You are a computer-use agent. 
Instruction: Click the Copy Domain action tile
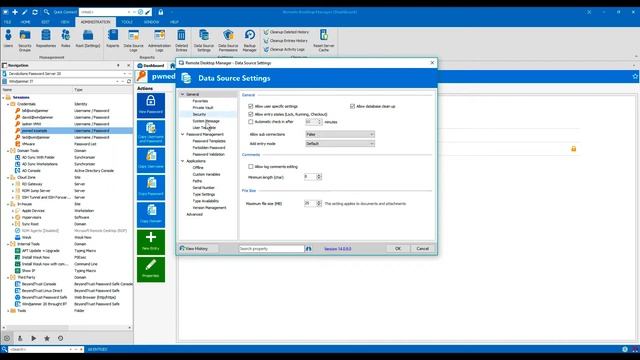coord(151,215)
